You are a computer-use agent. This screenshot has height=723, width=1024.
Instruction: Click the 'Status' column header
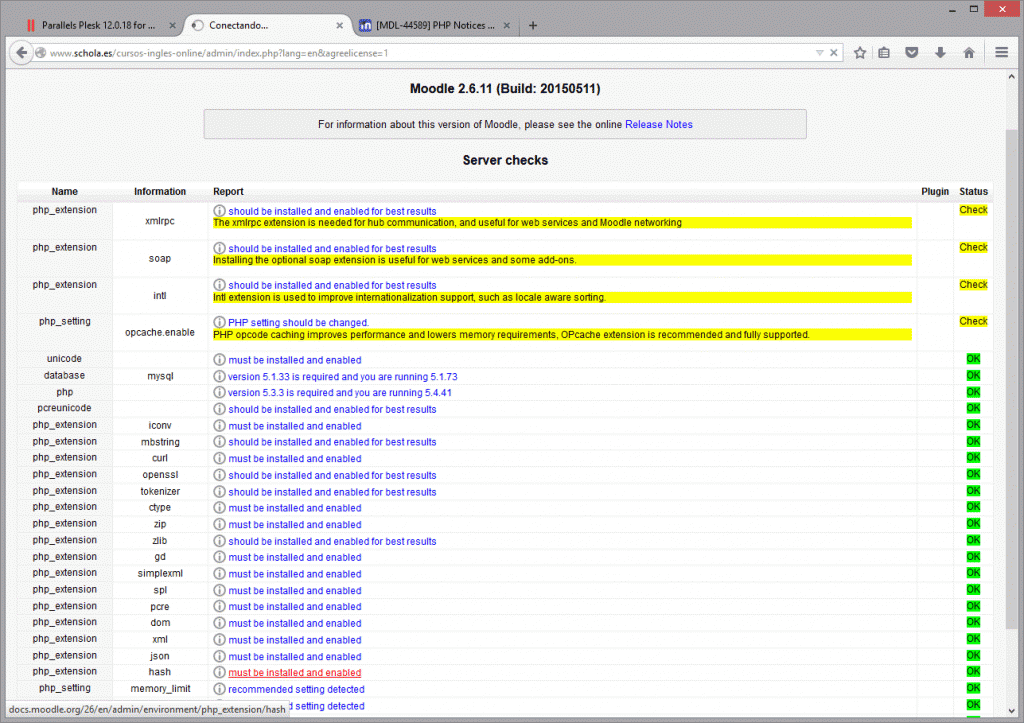[973, 191]
